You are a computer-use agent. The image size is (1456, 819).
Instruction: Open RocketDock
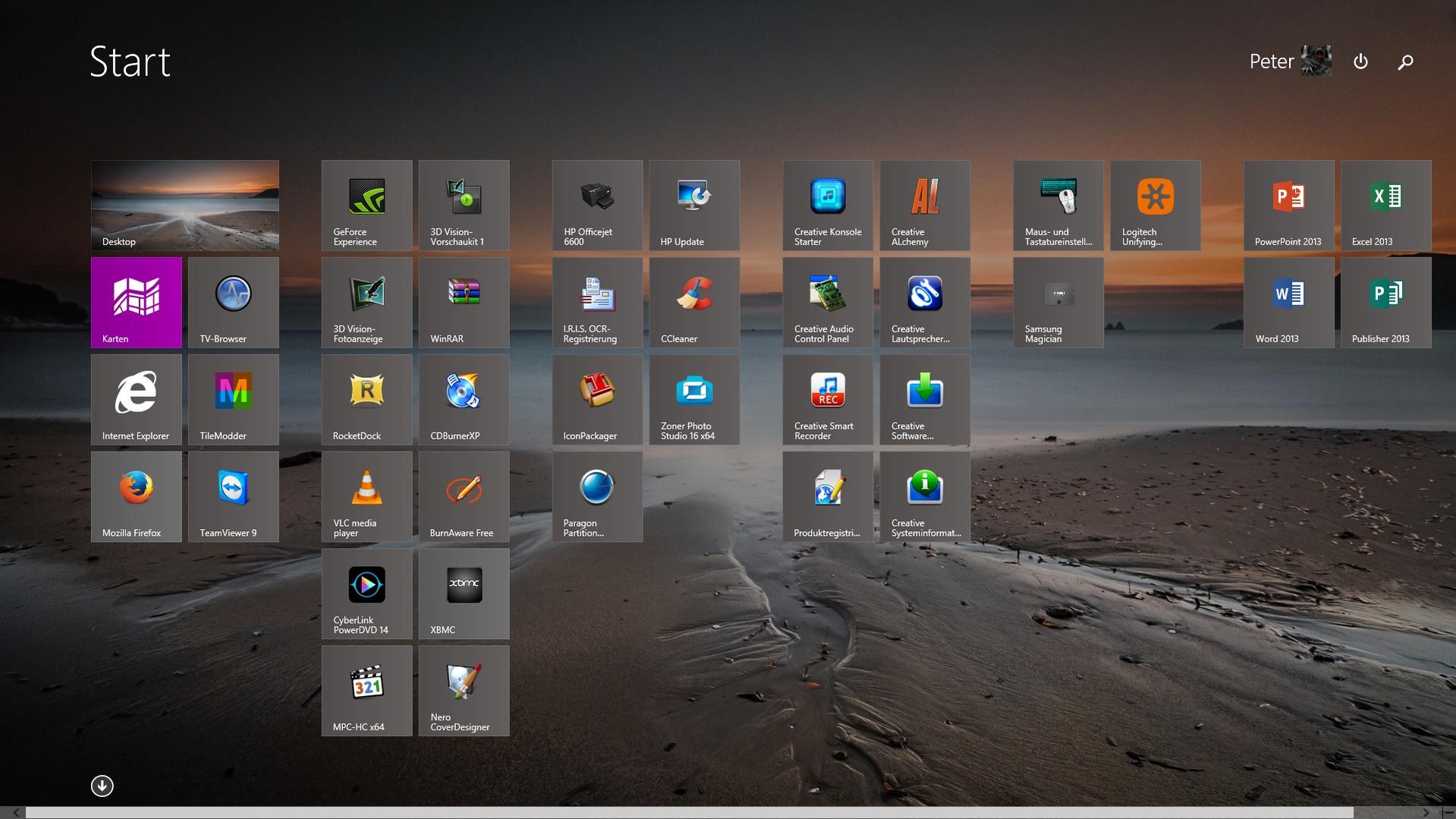coord(367,399)
